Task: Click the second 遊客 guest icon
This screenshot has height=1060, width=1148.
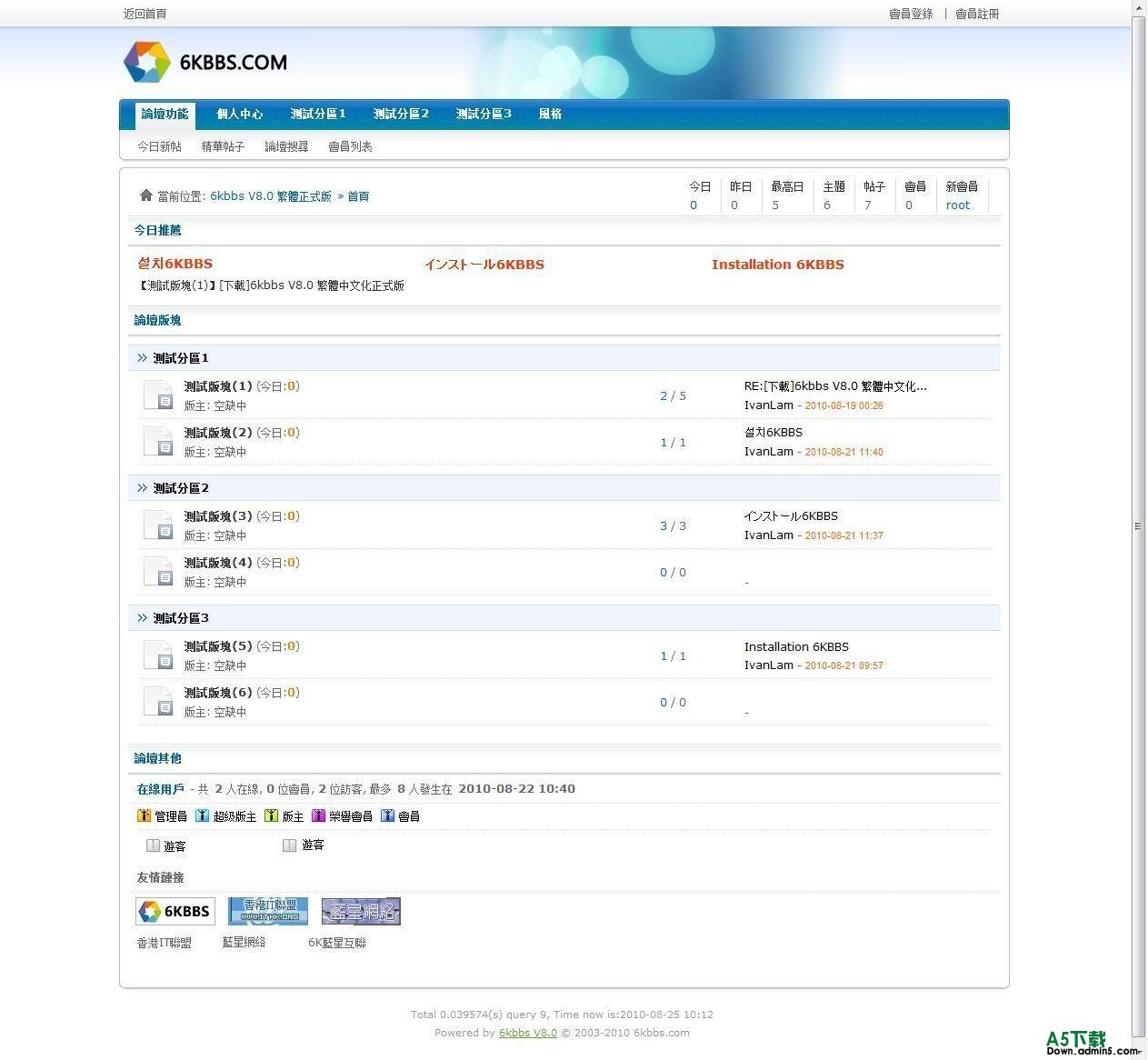Action: point(289,845)
